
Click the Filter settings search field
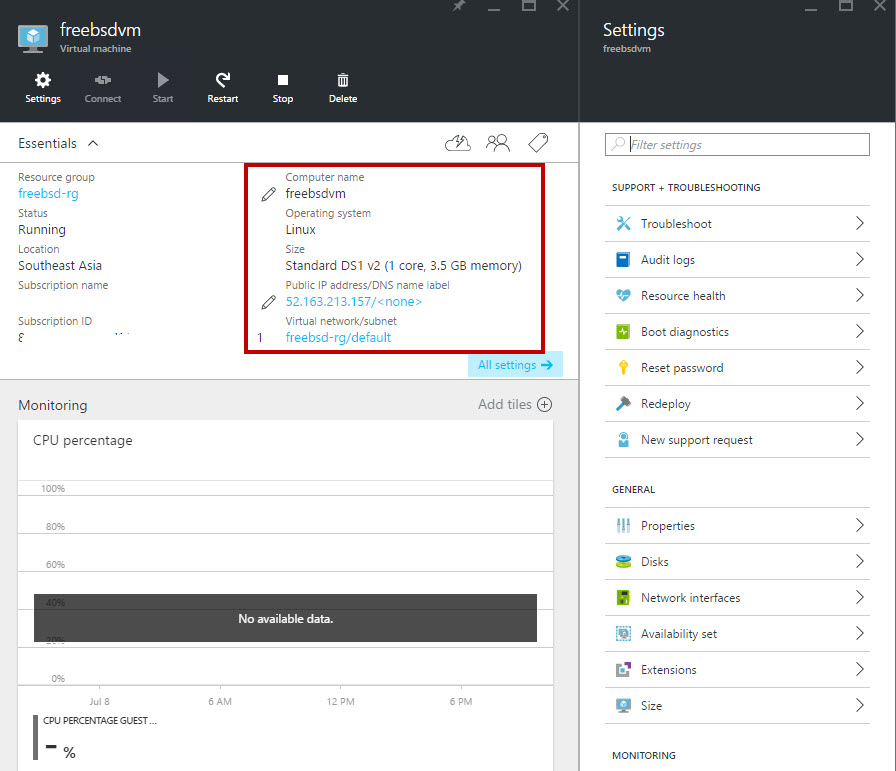(x=737, y=145)
